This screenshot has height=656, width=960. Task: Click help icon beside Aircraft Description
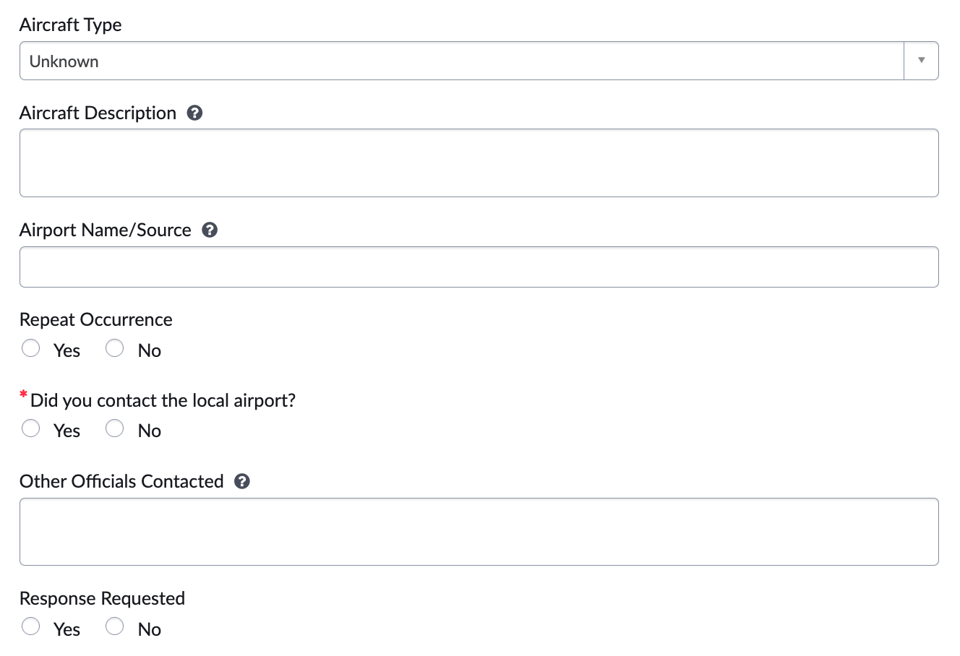pyautogui.click(x=195, y=113)
